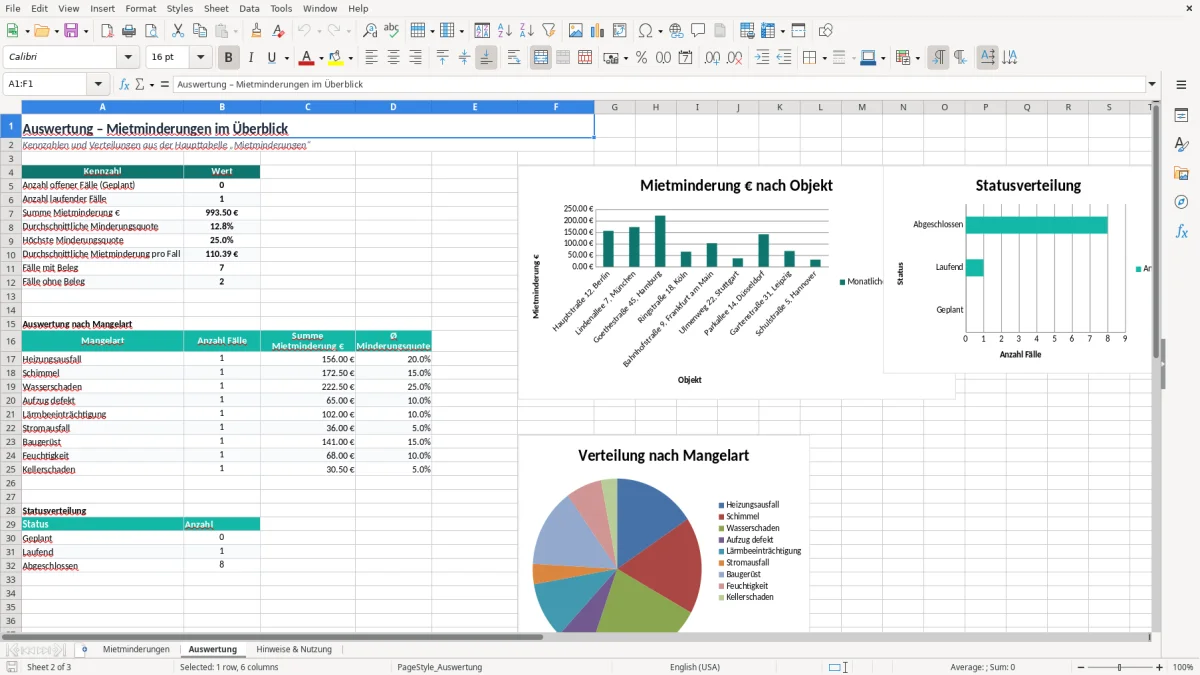Open the Function Wizard fx icon
Viewport: 1200px width, 675px height.
point(125,85)
